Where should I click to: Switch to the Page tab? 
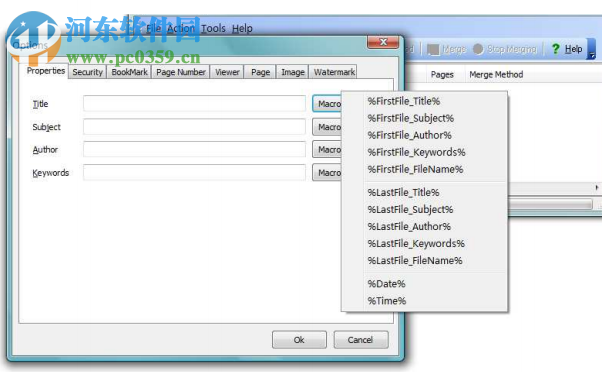coord(260,72)
